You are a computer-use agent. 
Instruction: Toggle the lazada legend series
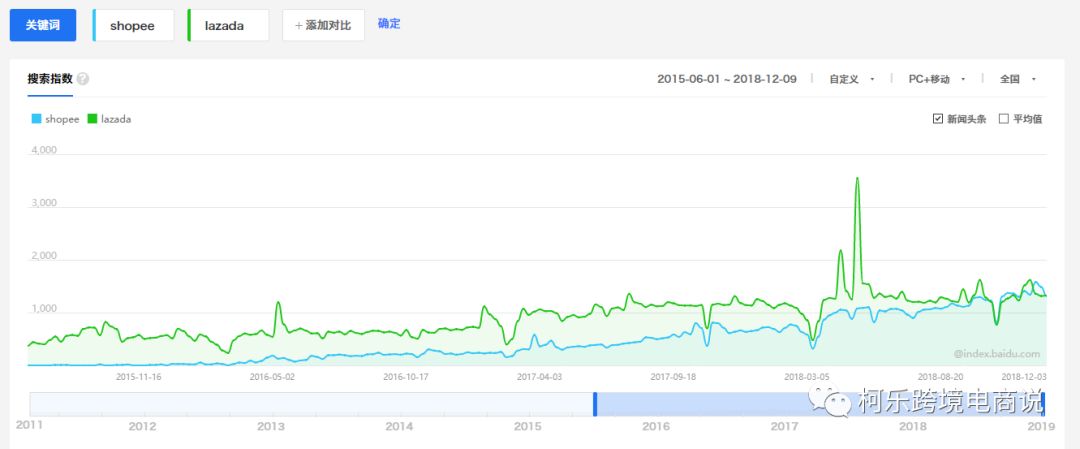[110, 119]
